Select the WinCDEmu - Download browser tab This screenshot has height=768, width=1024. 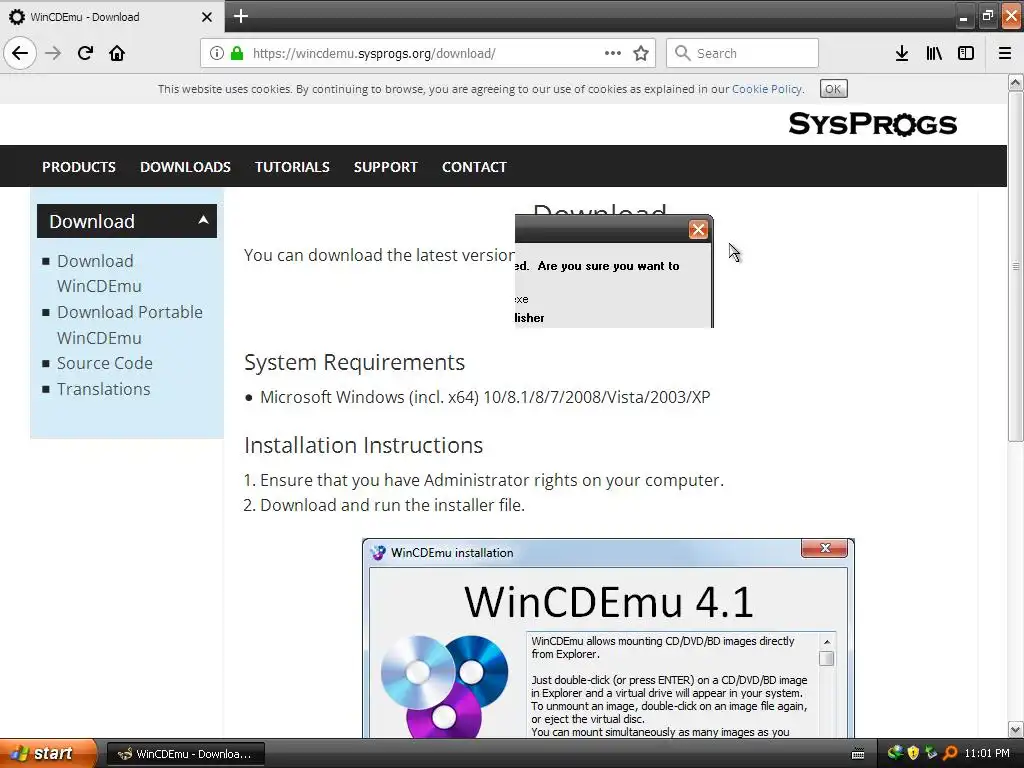click(x=111, y=17)
